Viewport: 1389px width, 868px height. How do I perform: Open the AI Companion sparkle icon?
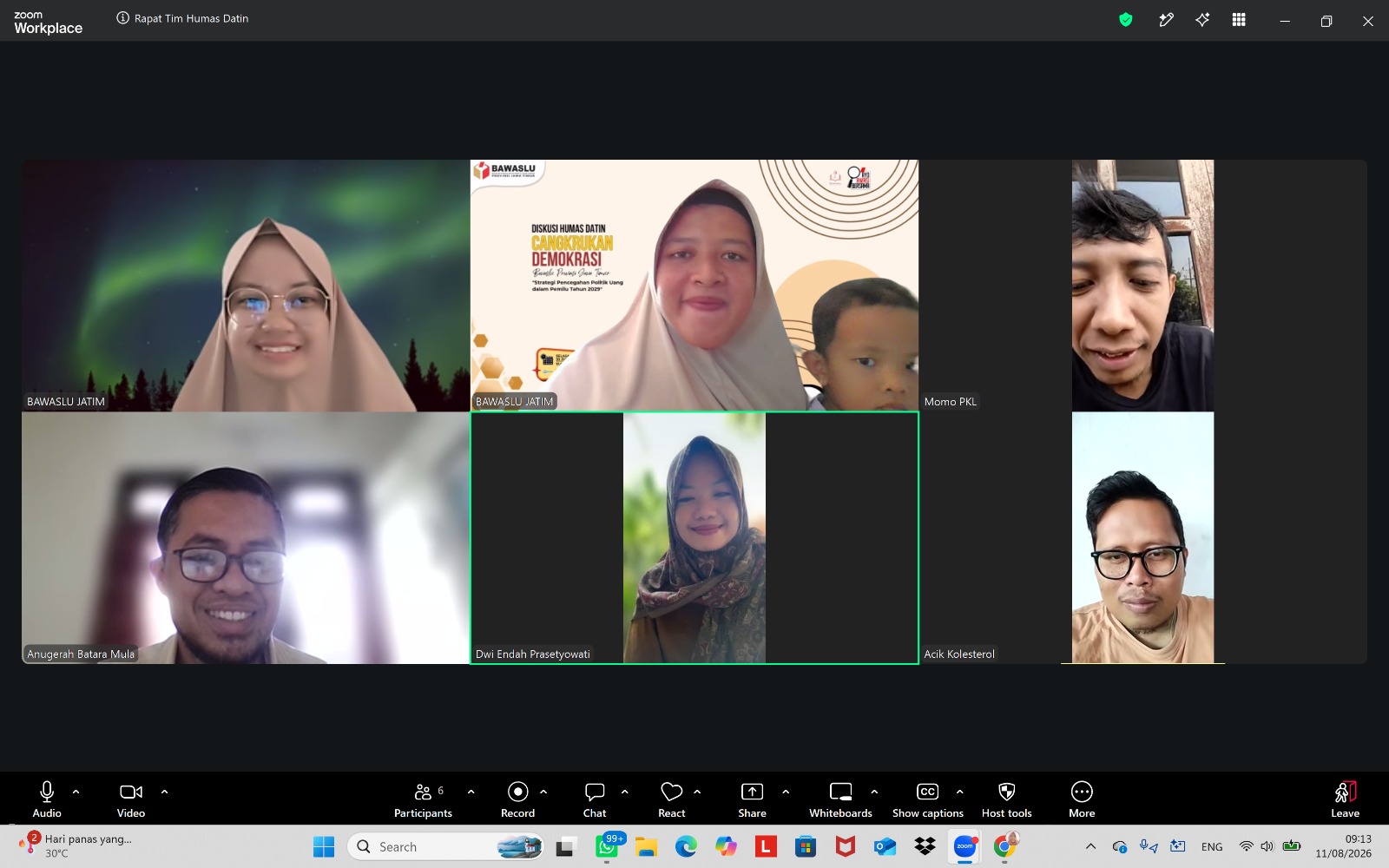coord(1202,20)
